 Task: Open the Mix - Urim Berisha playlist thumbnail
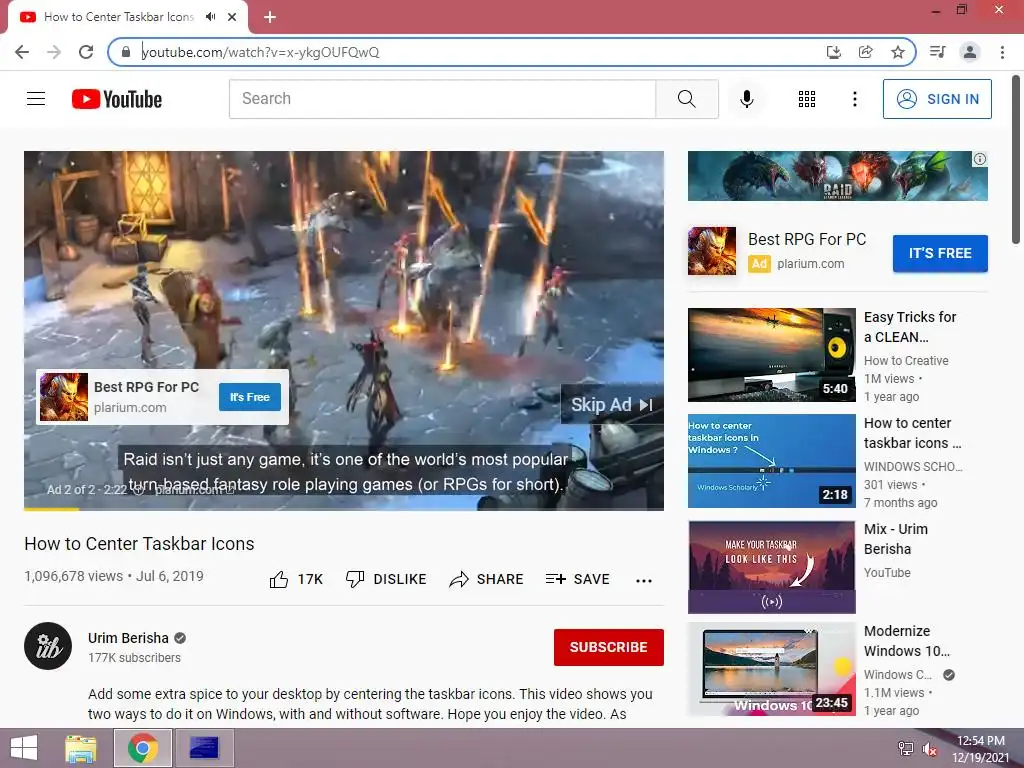click(771, 567)
